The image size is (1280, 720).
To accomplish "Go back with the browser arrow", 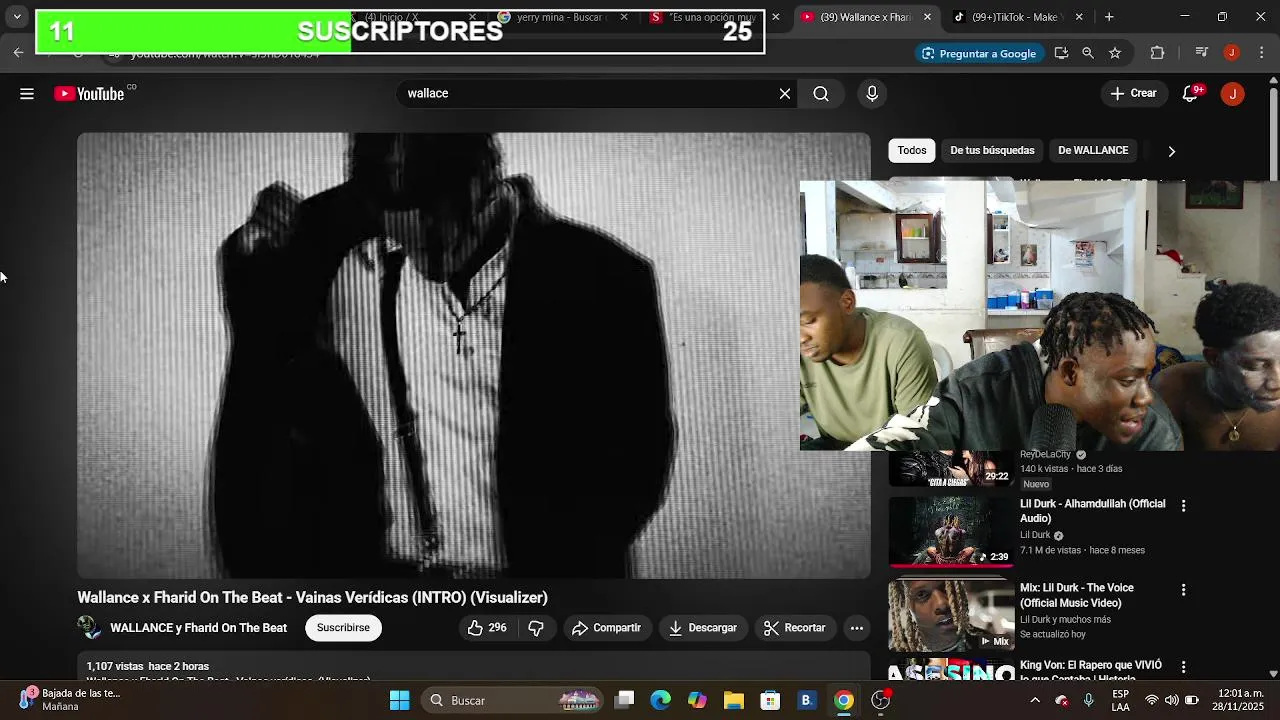I will pyautogui.click(x=18, y=53).
